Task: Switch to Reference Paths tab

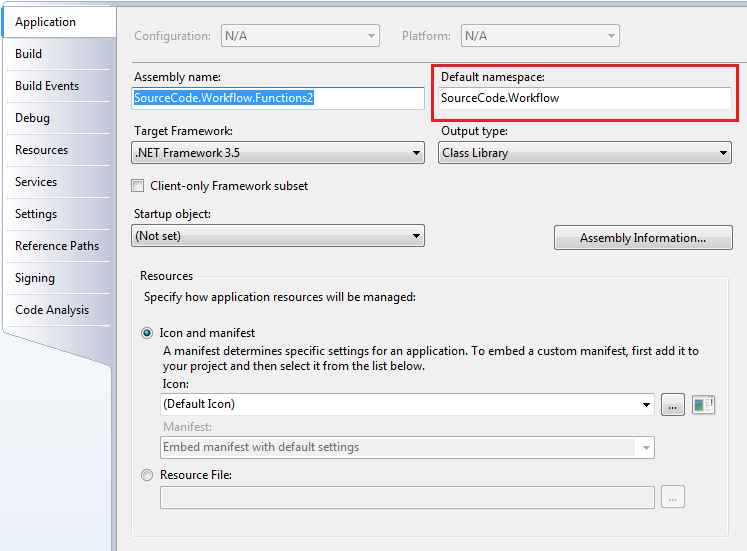Action: (x=59, y=246)
